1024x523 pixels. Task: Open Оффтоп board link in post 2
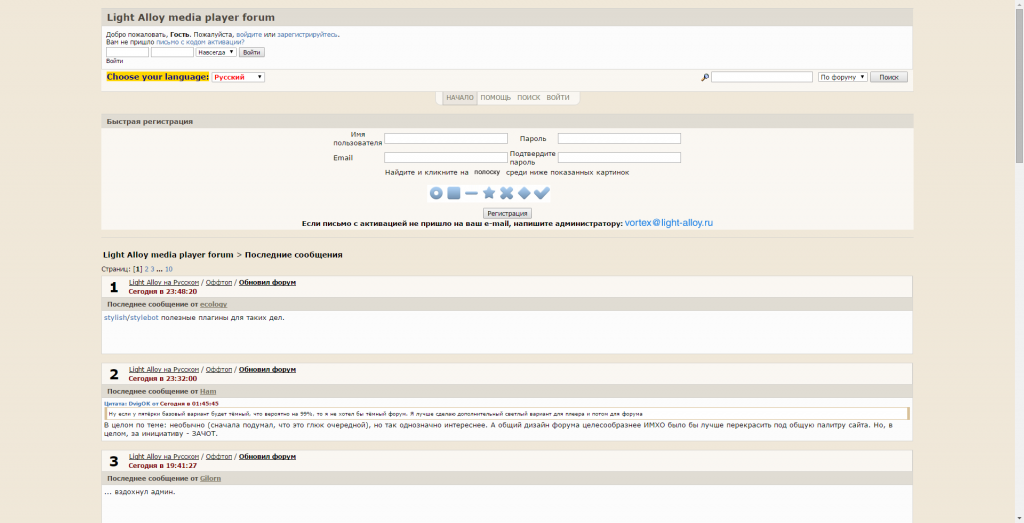coord(219,370)
